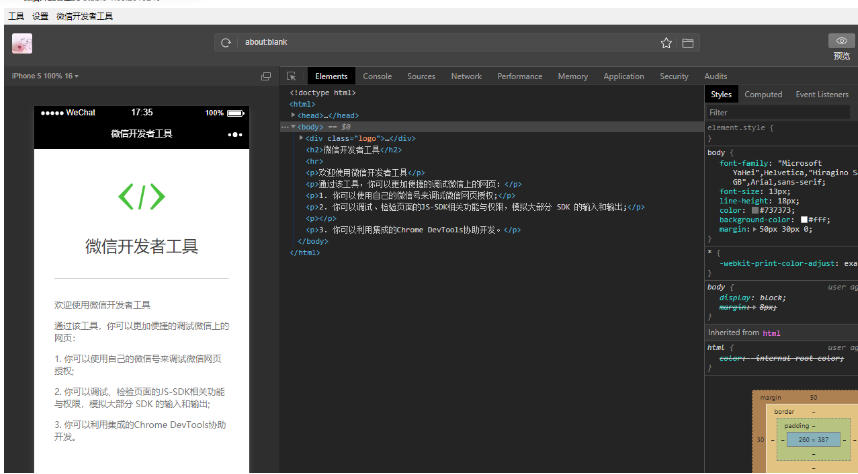This screenshot has height=474, width=858.
Task: Click the -webkit-print-color-adjust property
Action: [778, 263]
